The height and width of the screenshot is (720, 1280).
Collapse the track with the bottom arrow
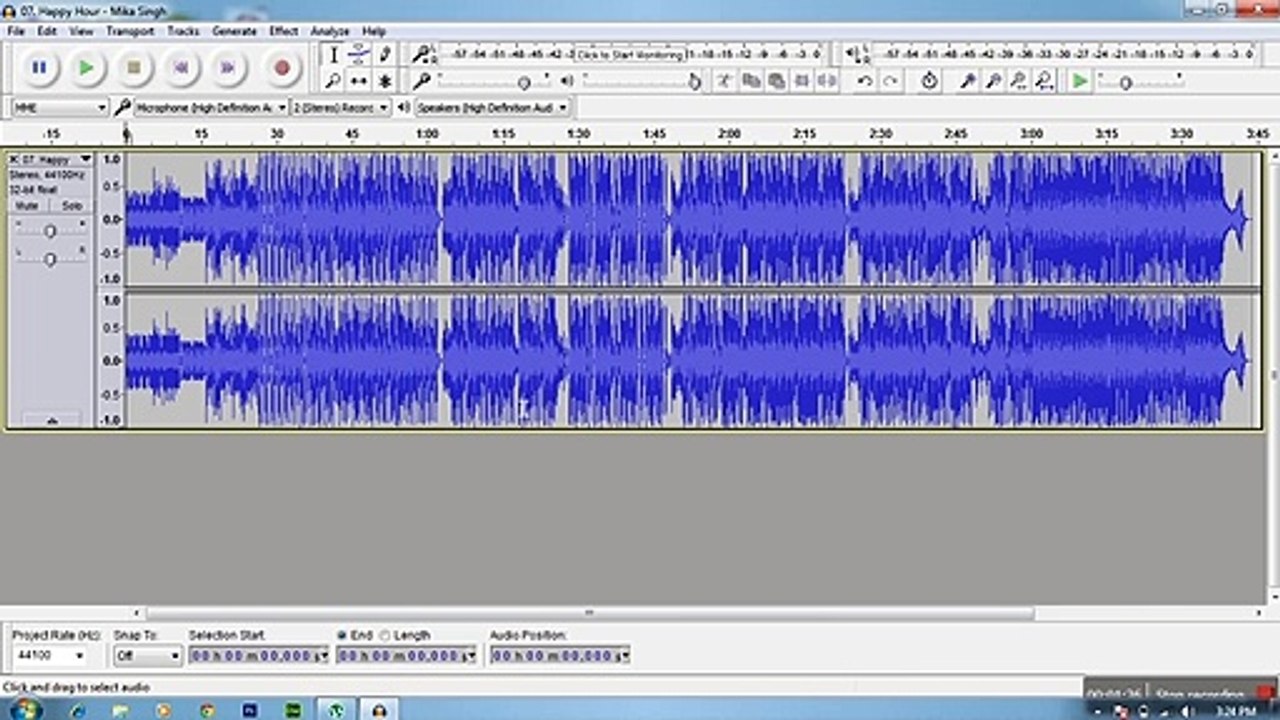click(x=50, y=421)
